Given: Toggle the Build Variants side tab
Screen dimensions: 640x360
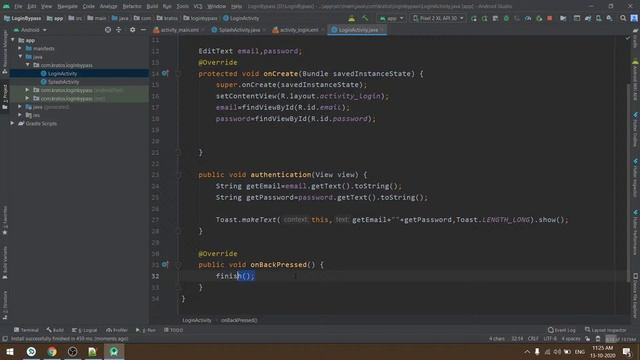Looking at the screenshot, I should (x=5, y=263).
